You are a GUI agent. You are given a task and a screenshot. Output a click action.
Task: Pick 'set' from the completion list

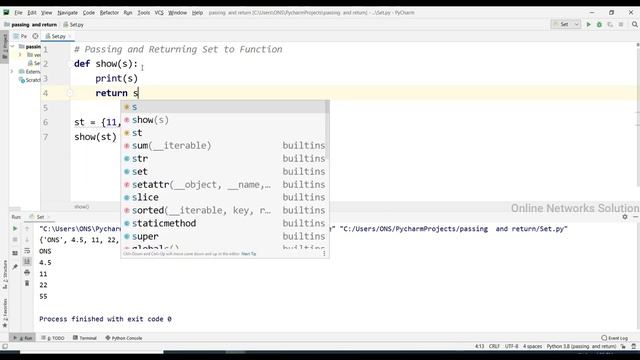point(224,172)
